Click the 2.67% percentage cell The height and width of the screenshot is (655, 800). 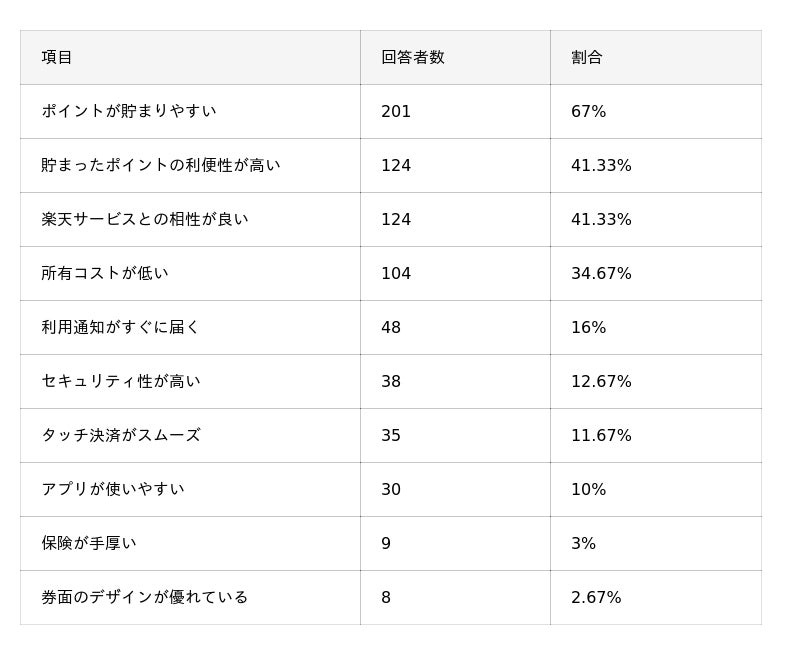596,598
